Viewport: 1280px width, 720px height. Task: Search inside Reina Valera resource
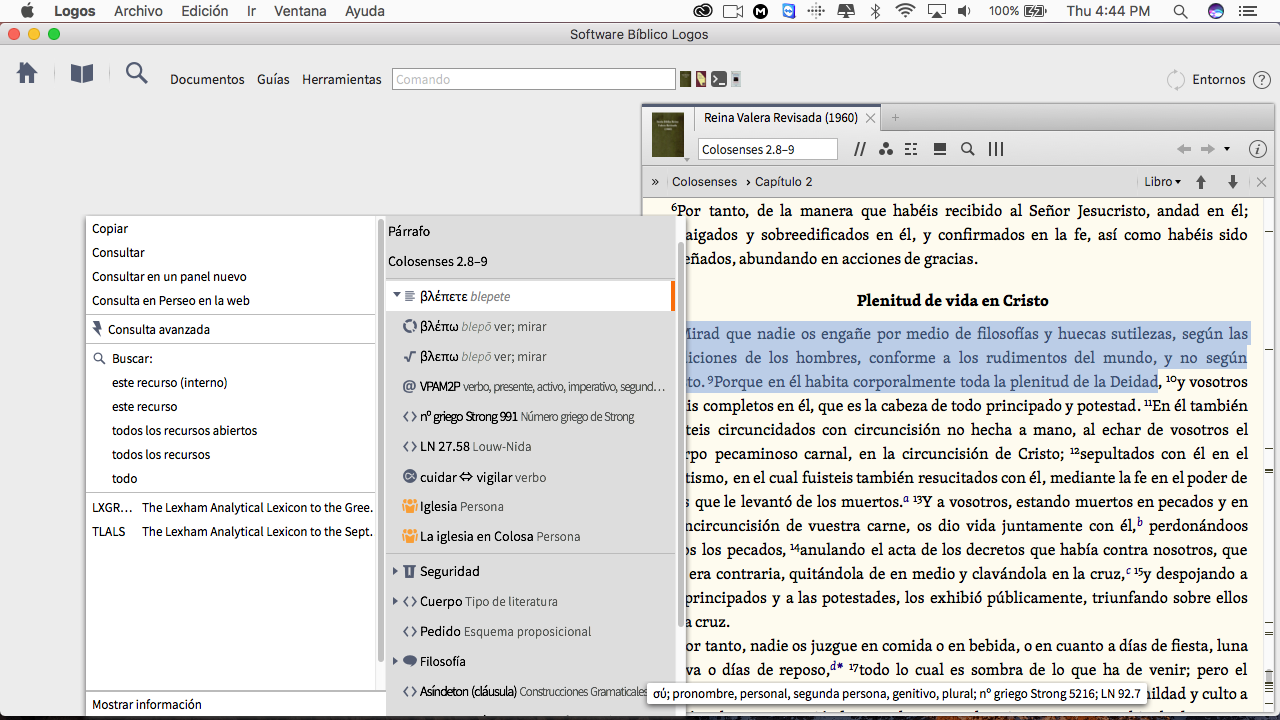(x=968, y=149)
